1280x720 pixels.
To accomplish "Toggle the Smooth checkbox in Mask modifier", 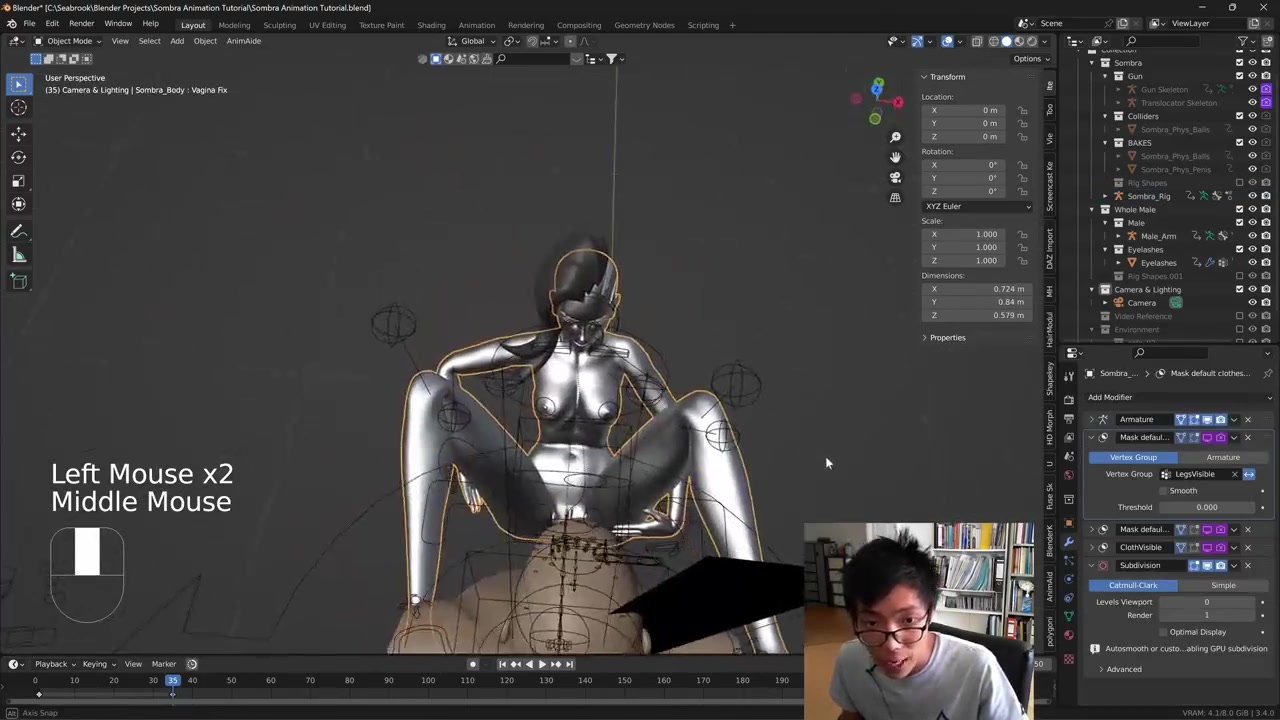I will tap(1163, 491).
